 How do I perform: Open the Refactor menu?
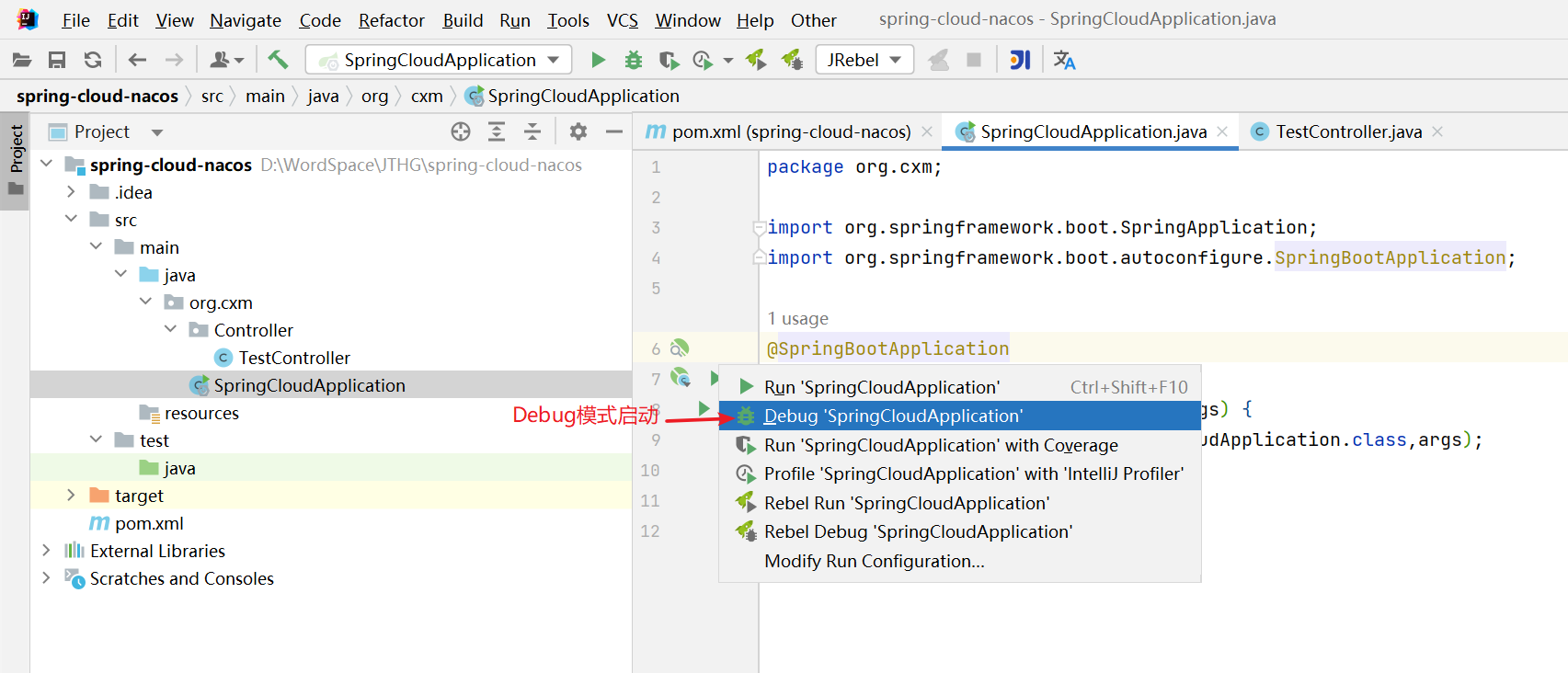point(392,20)
